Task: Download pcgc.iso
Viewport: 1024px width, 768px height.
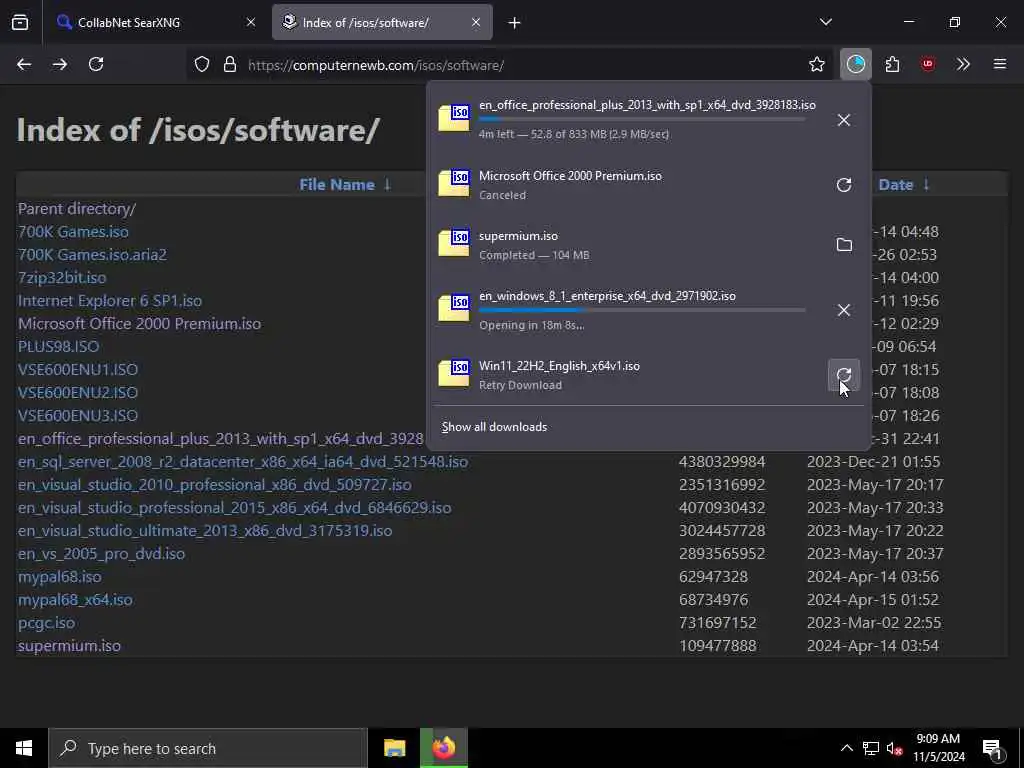Action: (46, 623)
